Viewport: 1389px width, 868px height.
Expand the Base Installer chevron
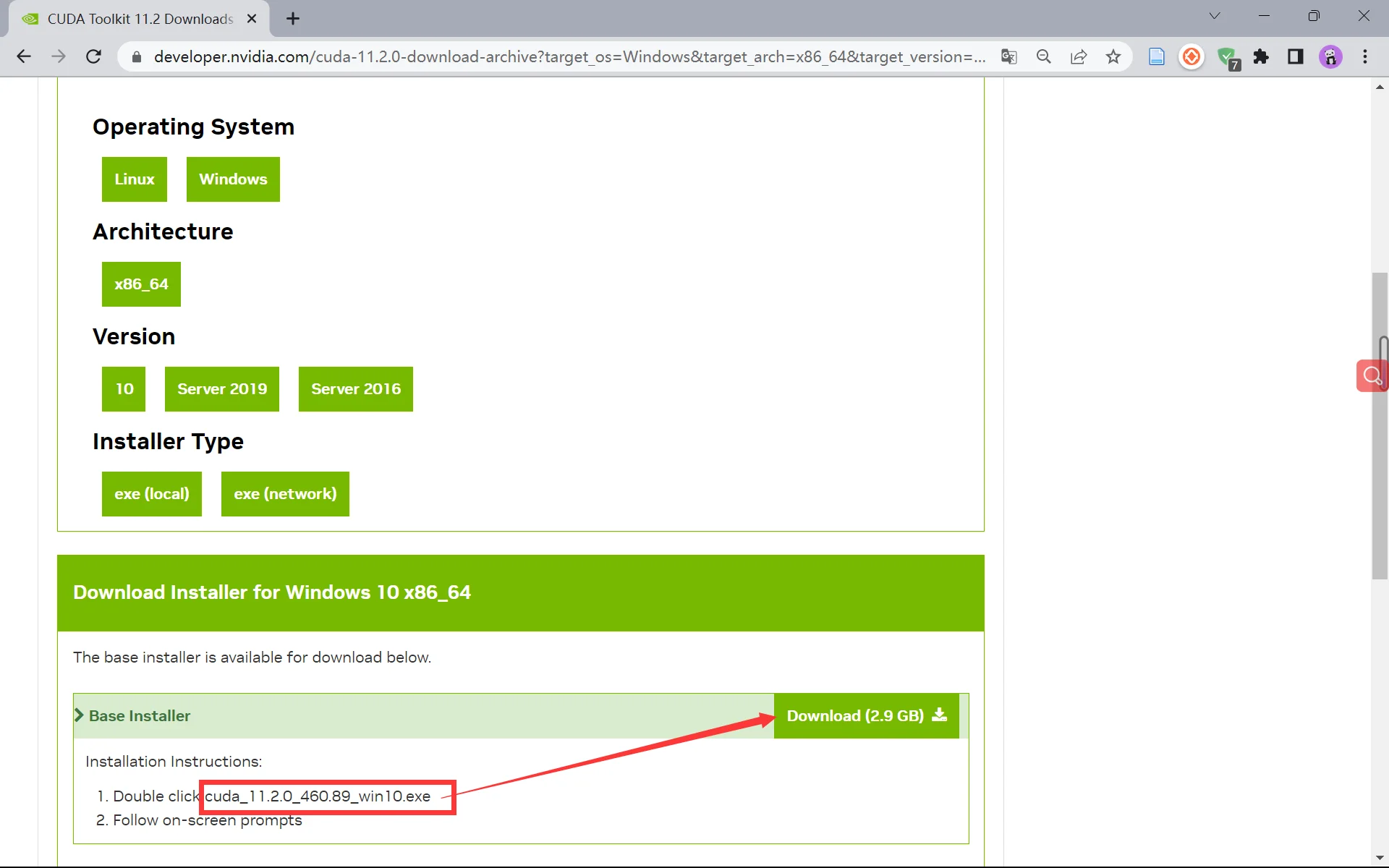click(x=80, y=715)
